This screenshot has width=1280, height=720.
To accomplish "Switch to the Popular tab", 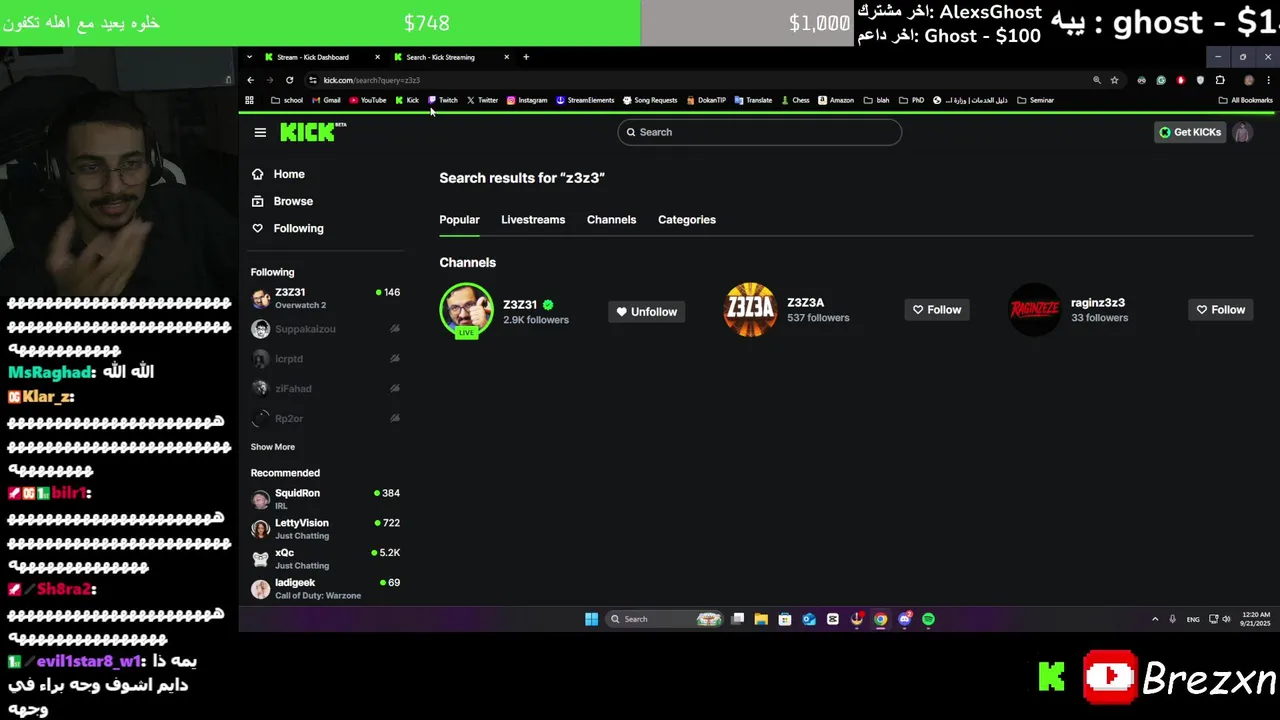I will pyautogui.click(x=459, y=220).
